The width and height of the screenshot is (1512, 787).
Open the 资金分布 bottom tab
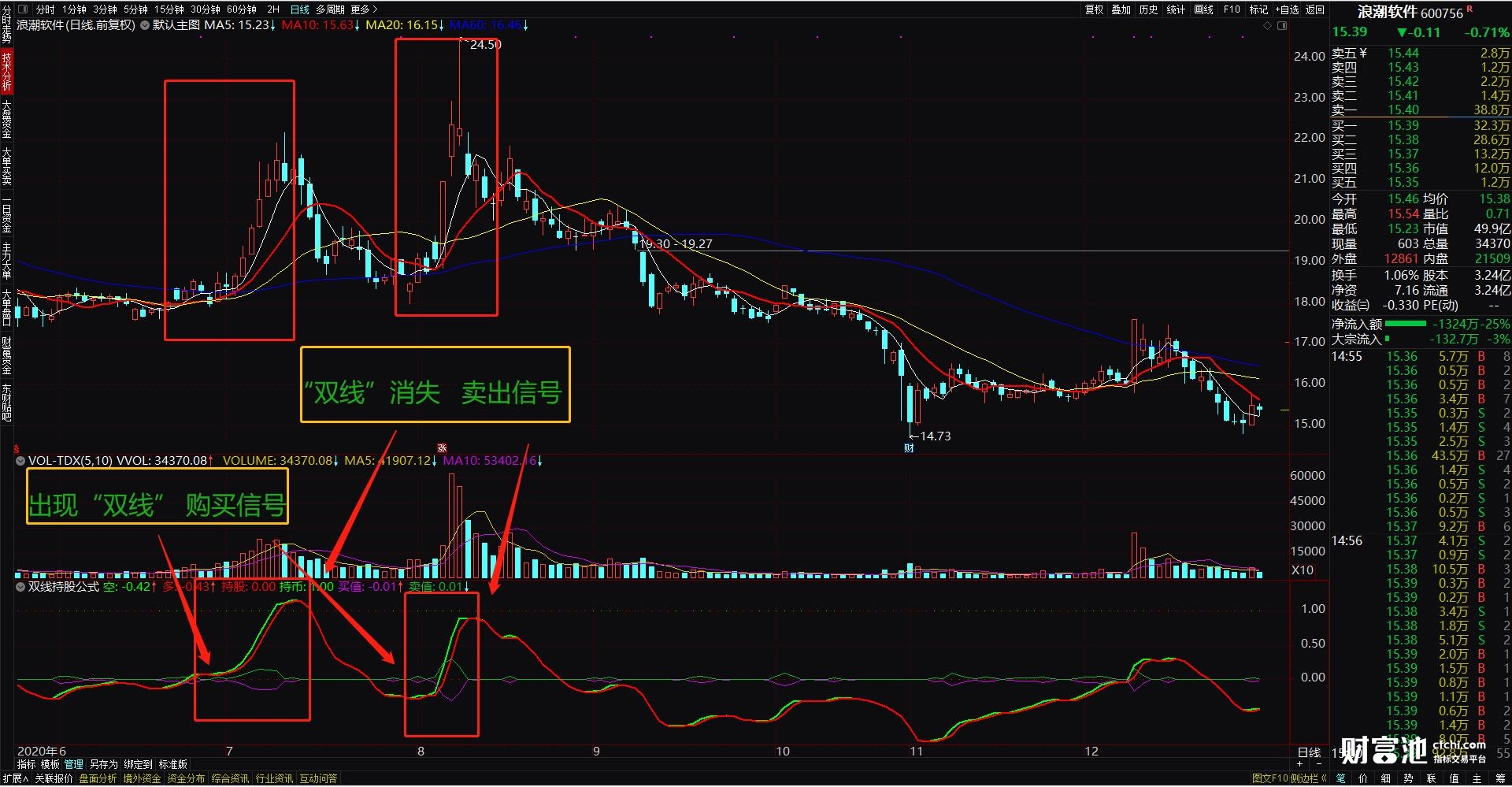[x=186, y=778]
